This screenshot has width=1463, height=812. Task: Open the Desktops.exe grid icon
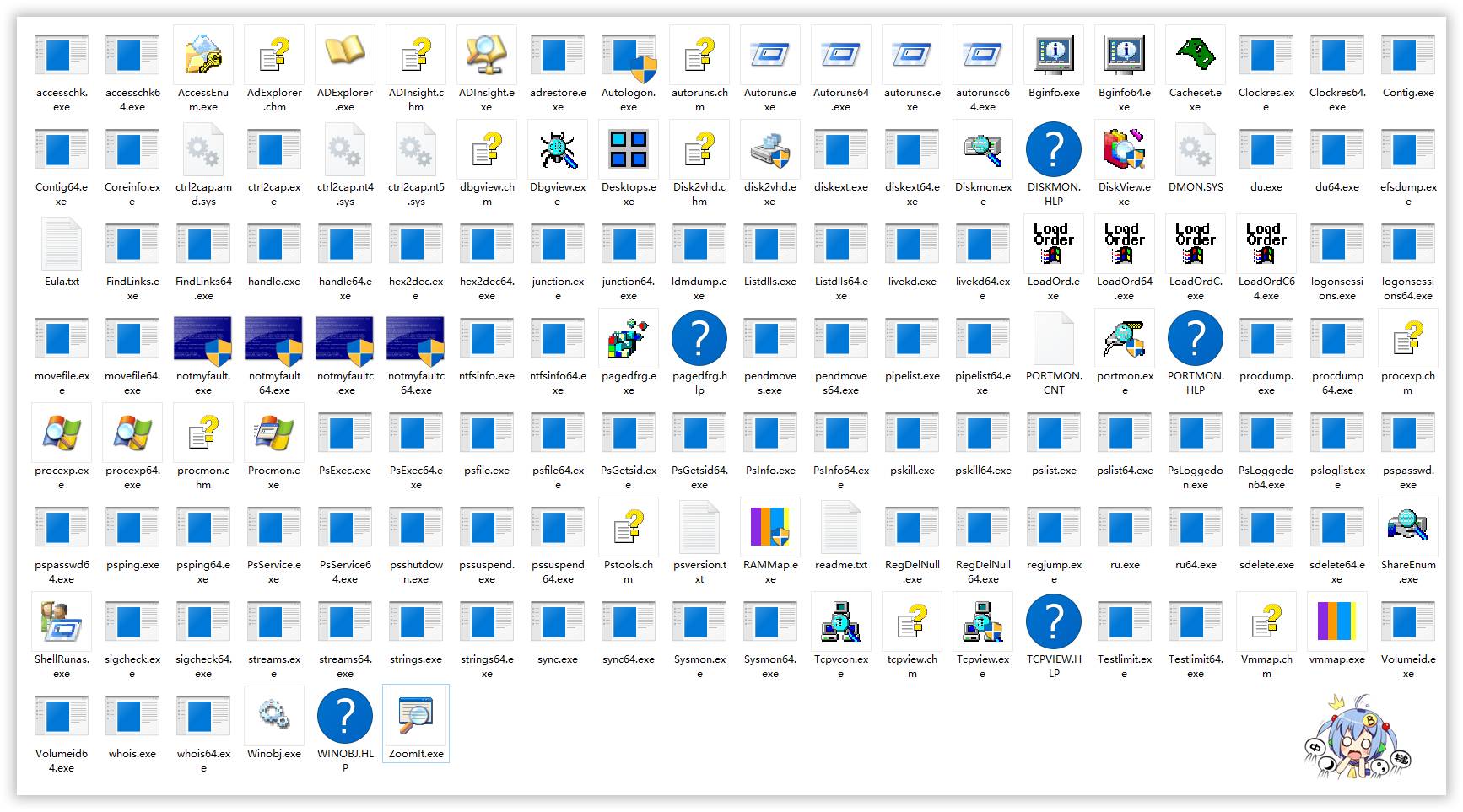(629, 149)
